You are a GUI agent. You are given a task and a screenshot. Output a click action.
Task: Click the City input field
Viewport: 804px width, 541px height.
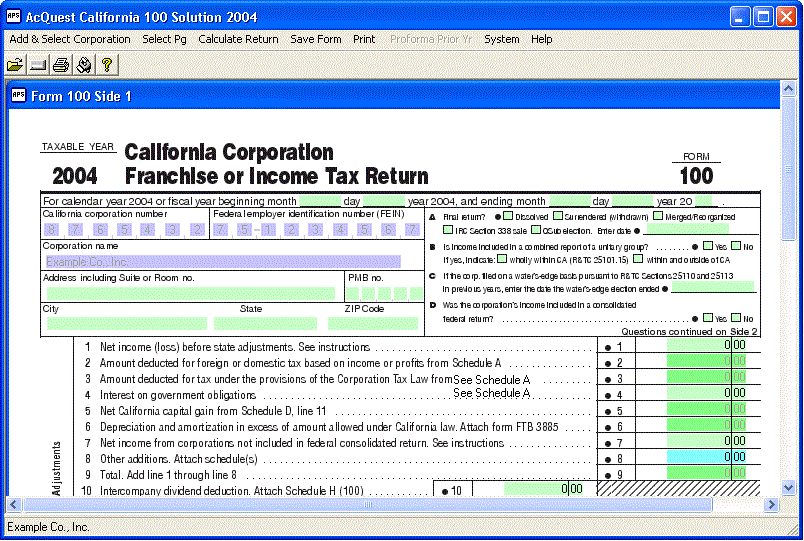[x=127, y=324]
